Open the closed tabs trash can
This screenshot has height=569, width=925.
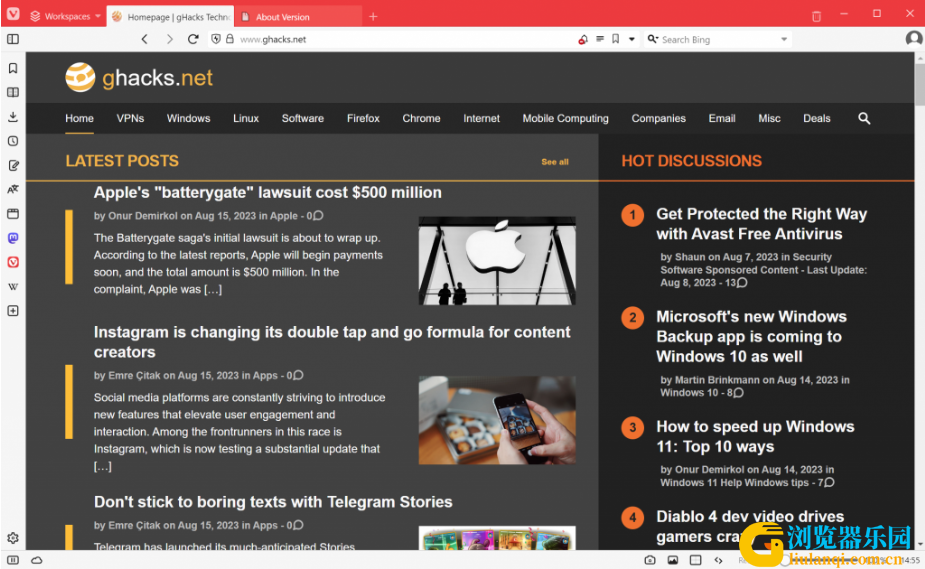point(816,17)
